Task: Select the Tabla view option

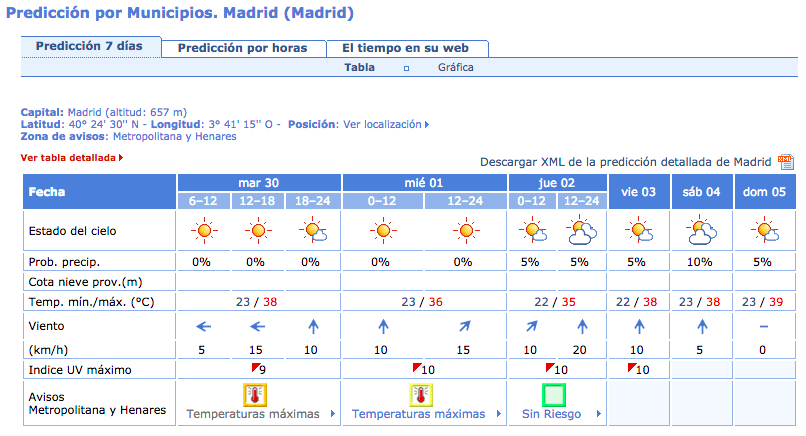Action: click(359, 67)
